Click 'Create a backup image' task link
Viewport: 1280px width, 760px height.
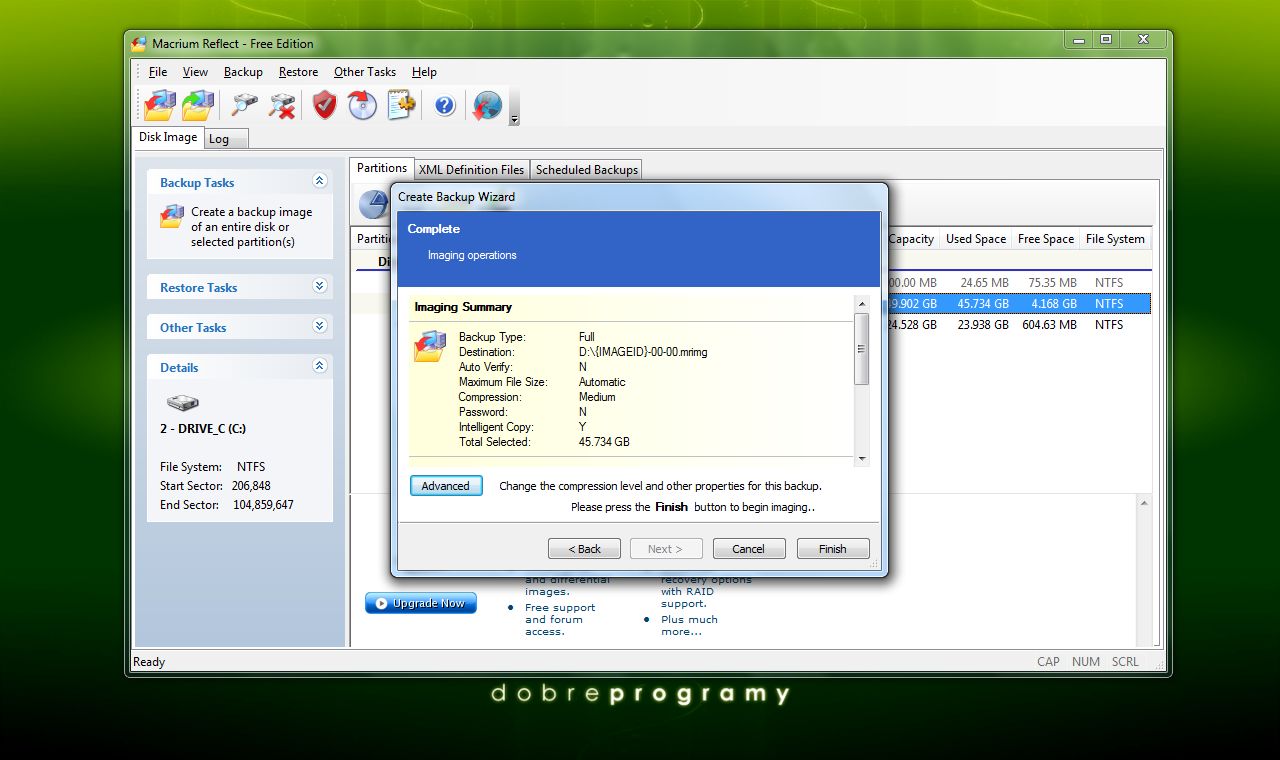[x=251, y=227]
